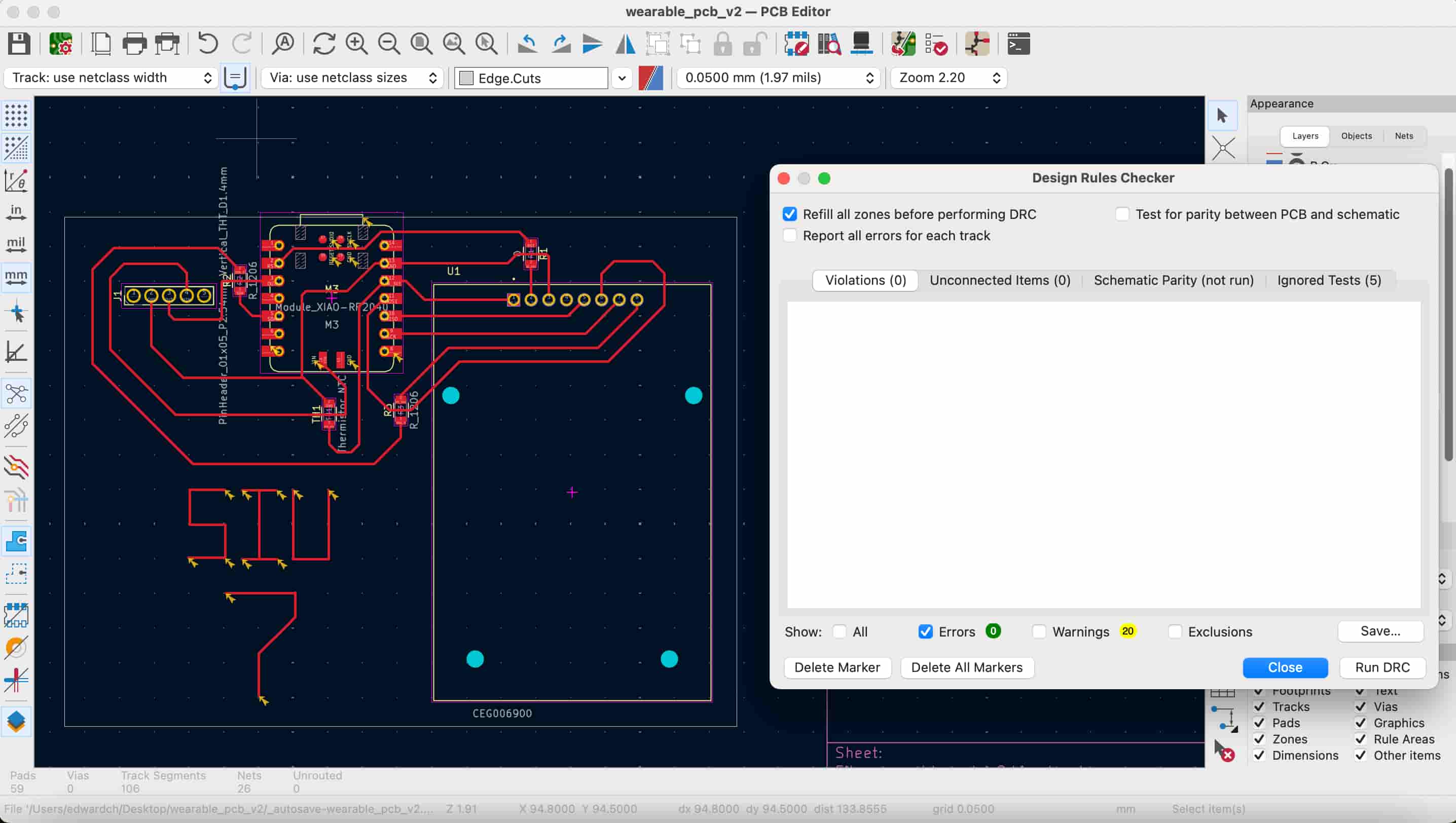This screenshot has width=1456, height=823.
Task: Open the Board Setup icon
Action: [x=60, y=44]
